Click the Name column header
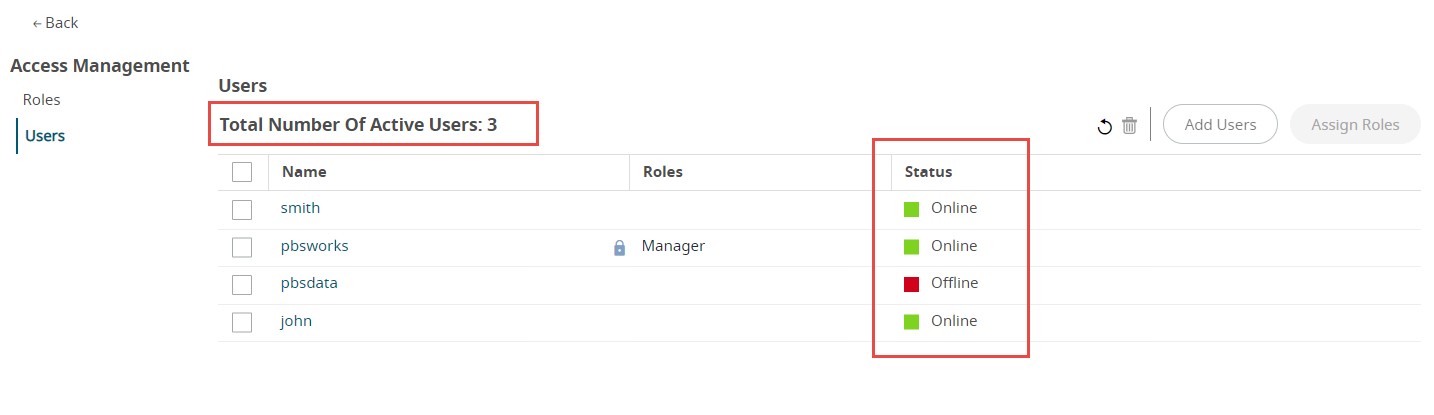 click(x=304, y=172)
